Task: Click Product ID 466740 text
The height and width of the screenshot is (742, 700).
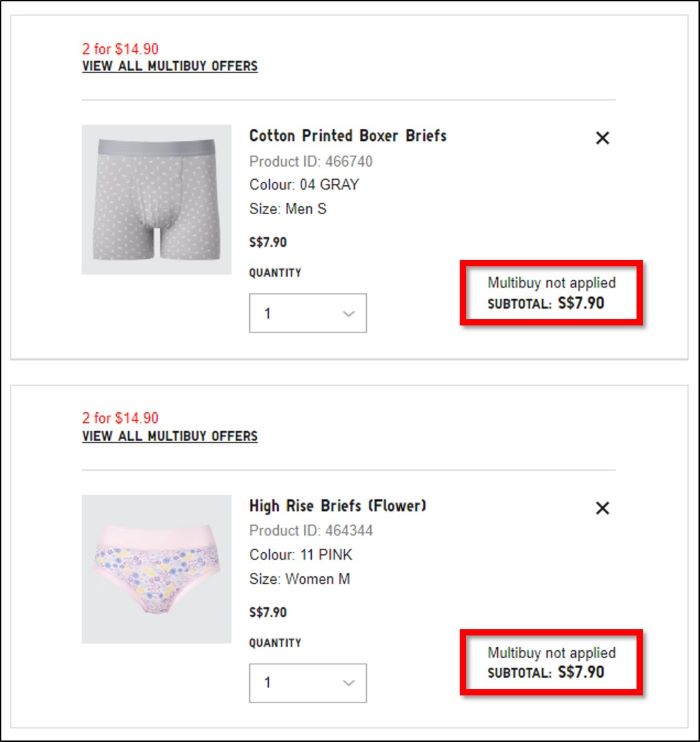Action: [311, 161]
